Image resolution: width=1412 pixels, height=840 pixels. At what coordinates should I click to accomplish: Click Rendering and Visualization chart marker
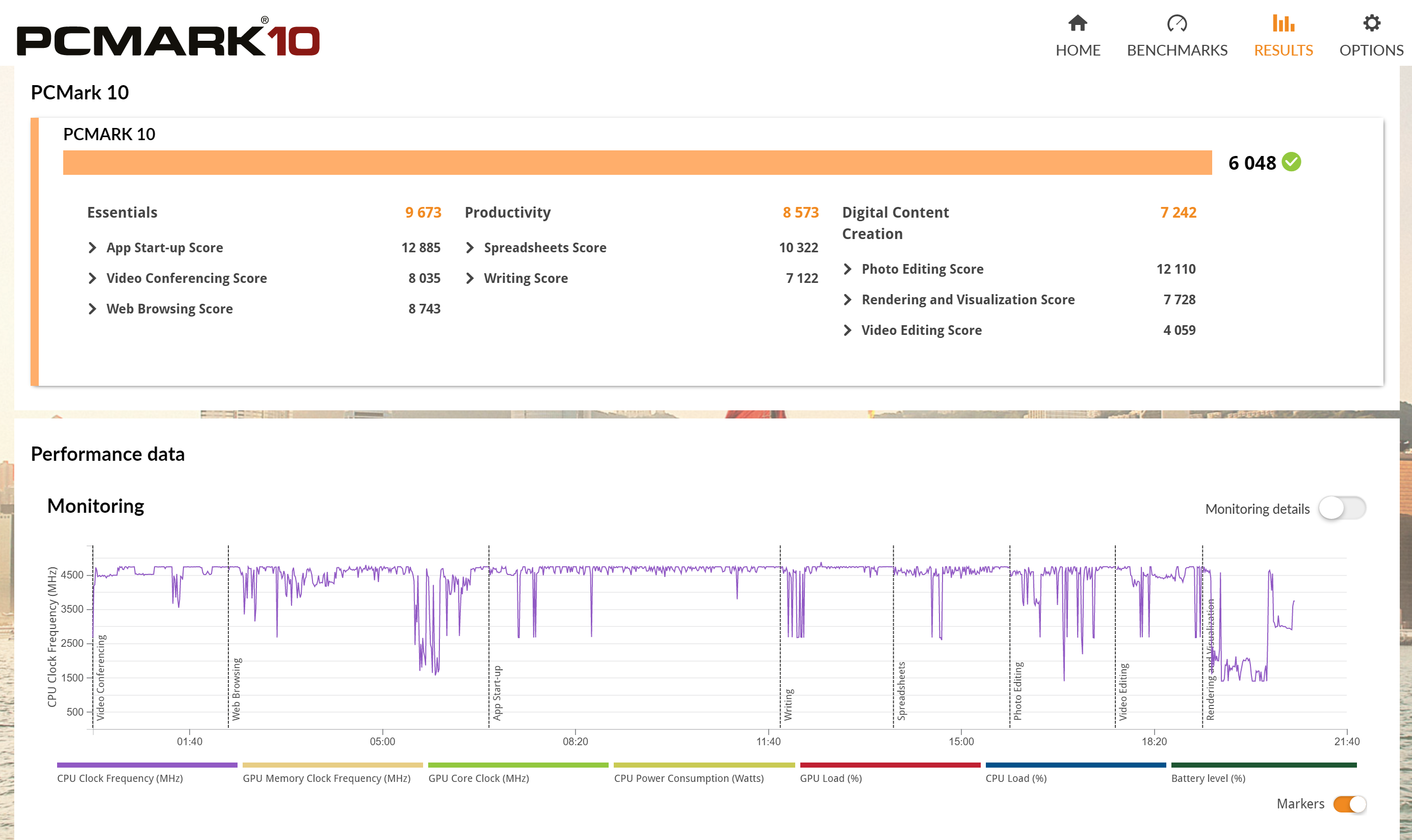pos(1211,660)
